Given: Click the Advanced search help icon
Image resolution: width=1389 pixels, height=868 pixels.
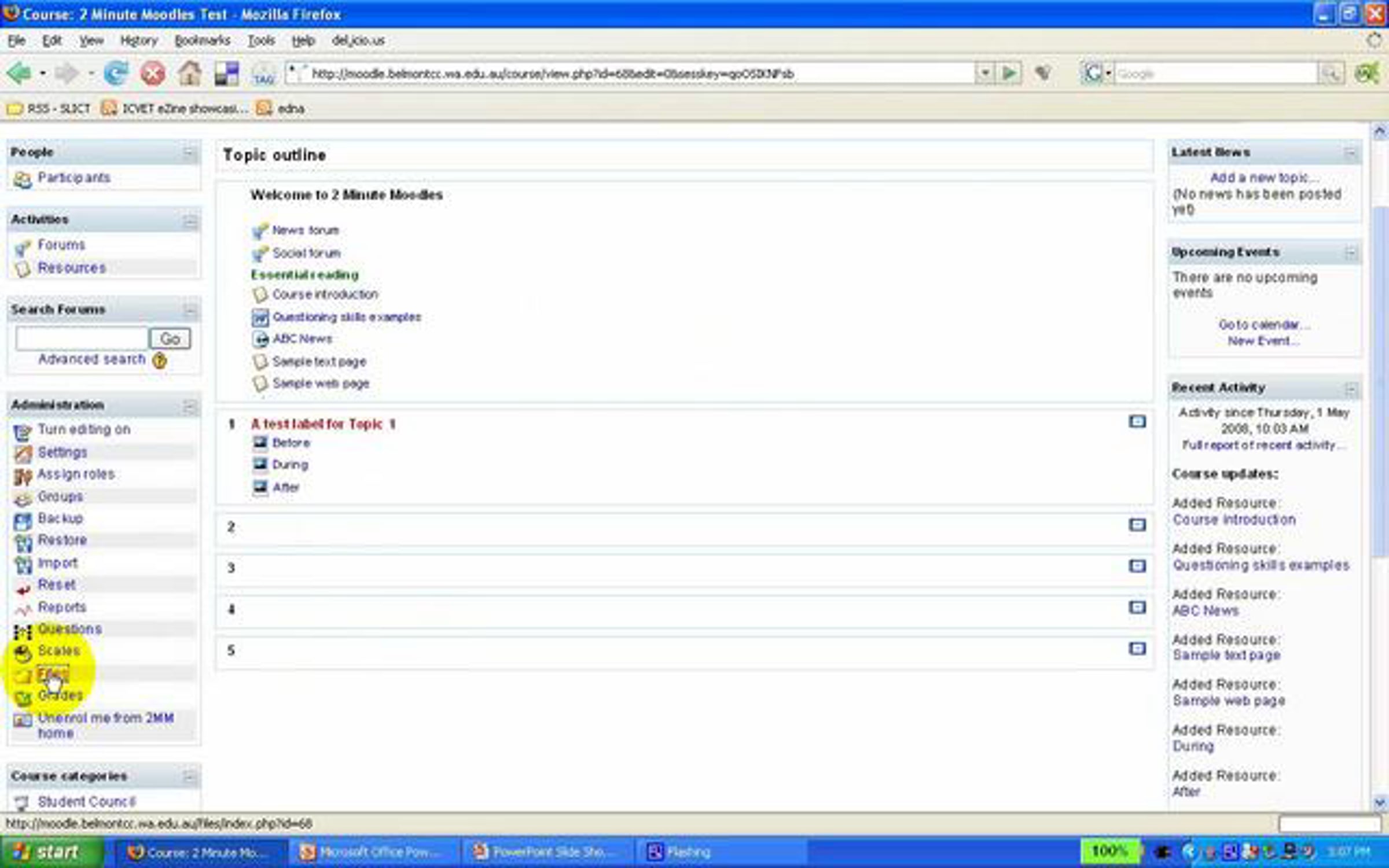Looking at the screenshot, I should 159,361.
